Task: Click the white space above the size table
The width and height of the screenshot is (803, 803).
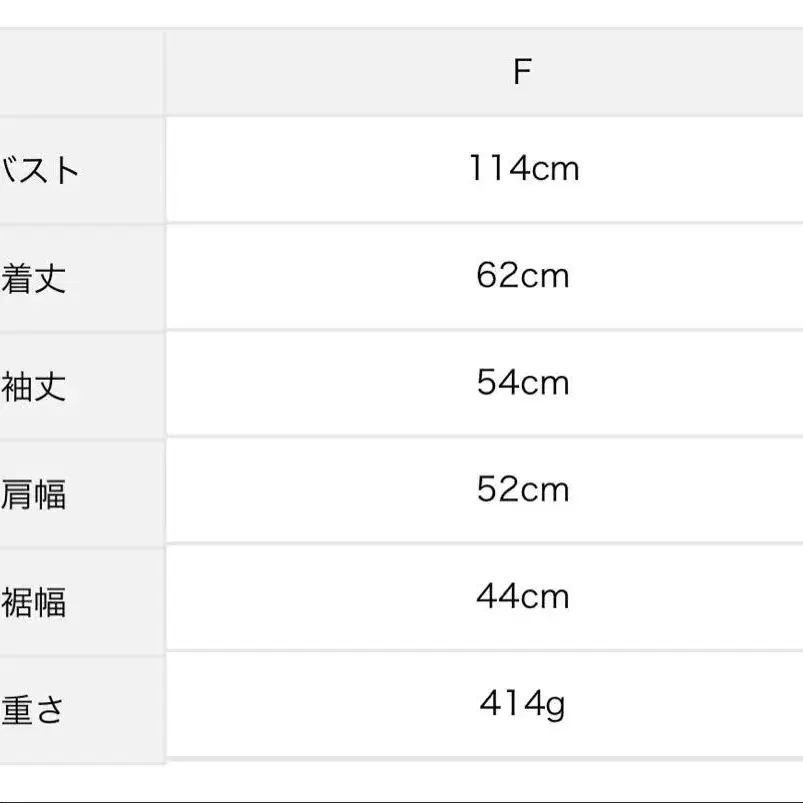Action: pos(400,12)
